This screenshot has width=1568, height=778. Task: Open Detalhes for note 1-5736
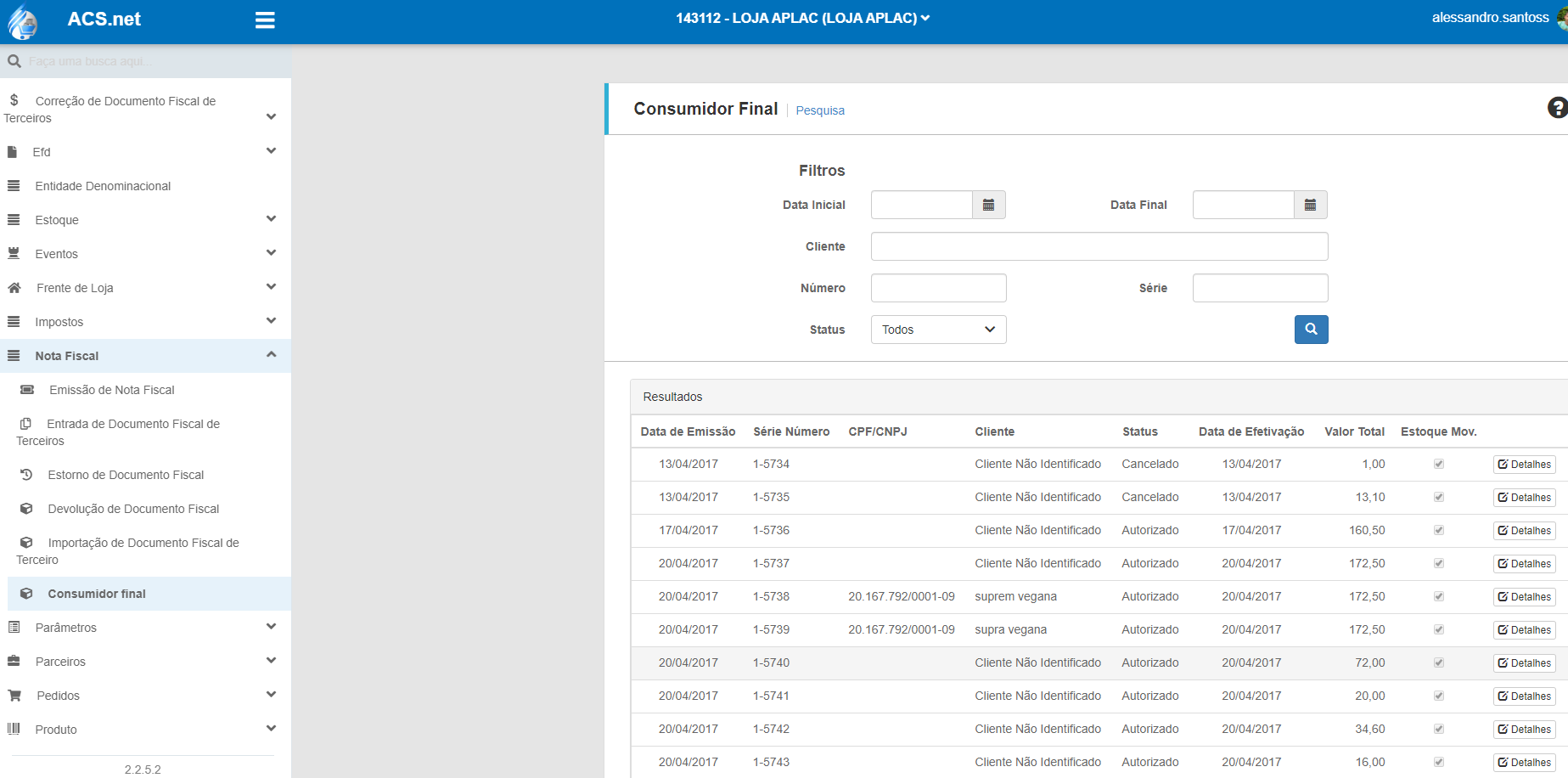coord(1524,531)
